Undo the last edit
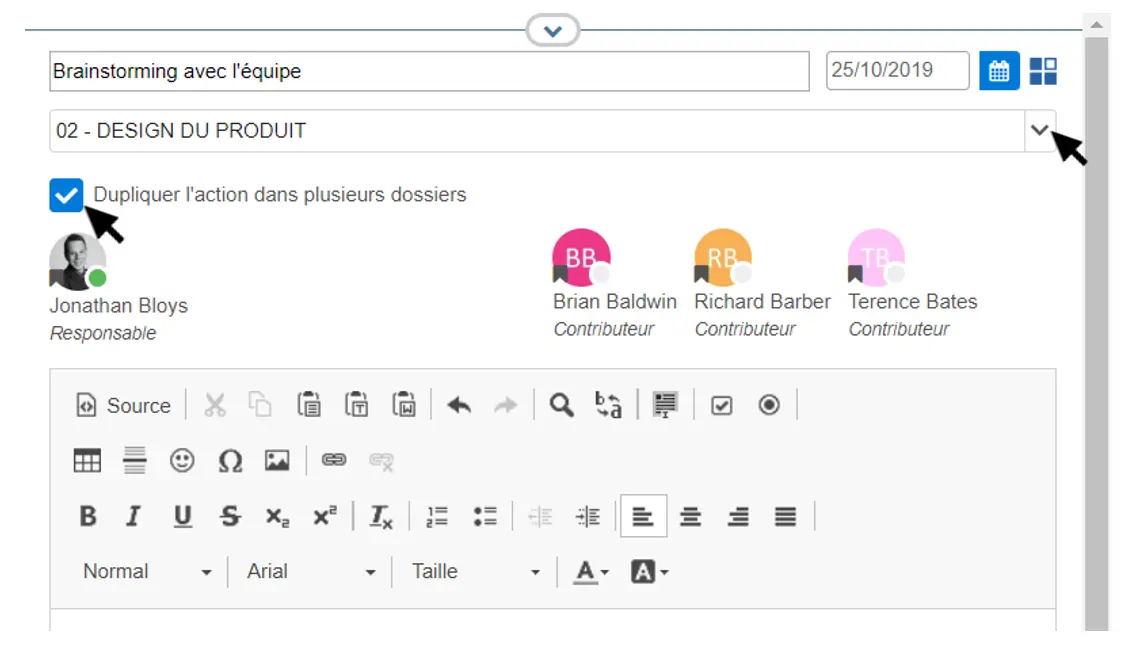Image resolution: width=1135 pixels, height=652 pixels. (x=459, y=405)
